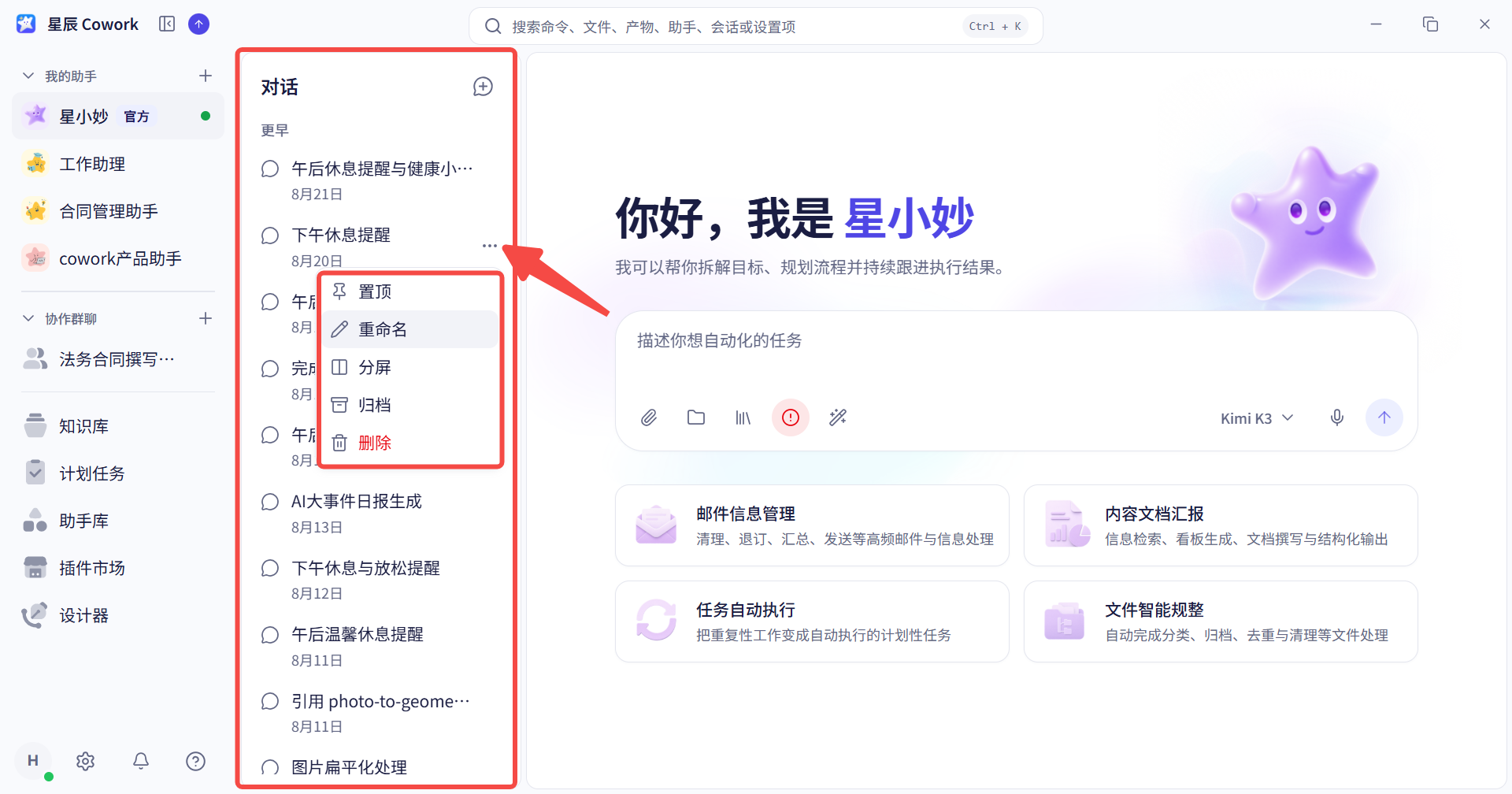Send the task with the up-arrow button
1512x794 pixels.
1384,417
